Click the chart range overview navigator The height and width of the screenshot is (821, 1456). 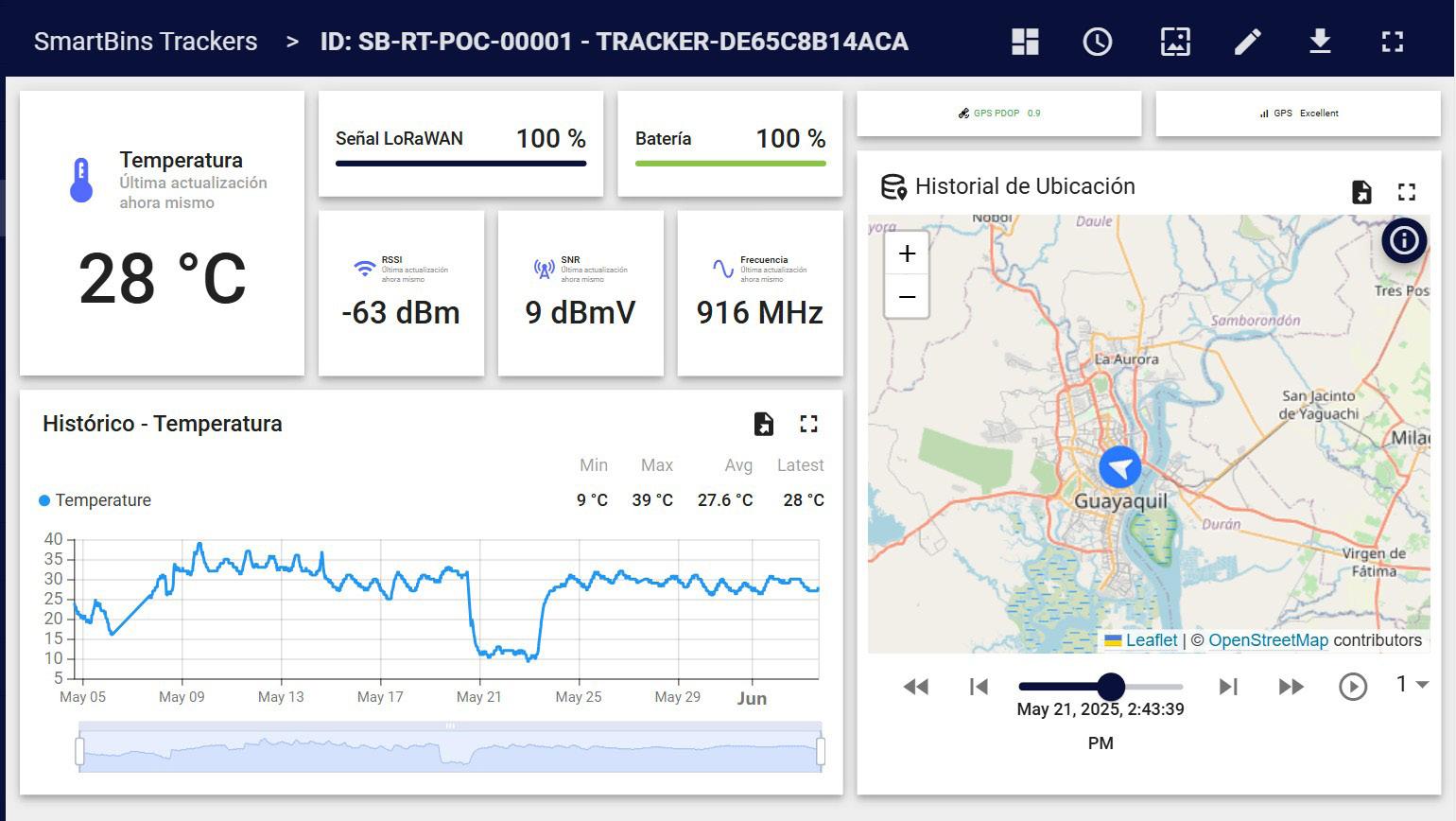450,749
